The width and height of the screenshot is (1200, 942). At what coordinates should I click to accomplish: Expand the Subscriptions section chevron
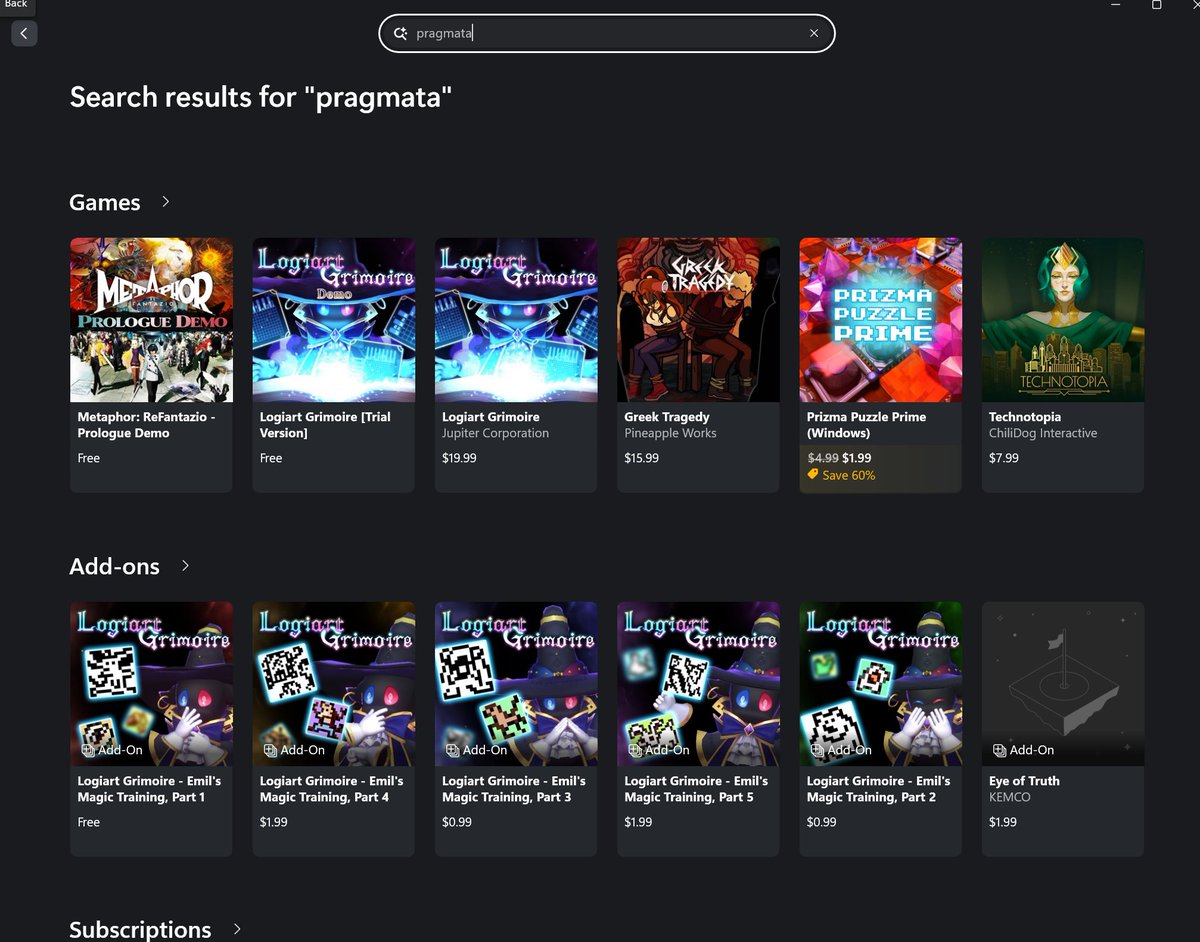point(237,929)
